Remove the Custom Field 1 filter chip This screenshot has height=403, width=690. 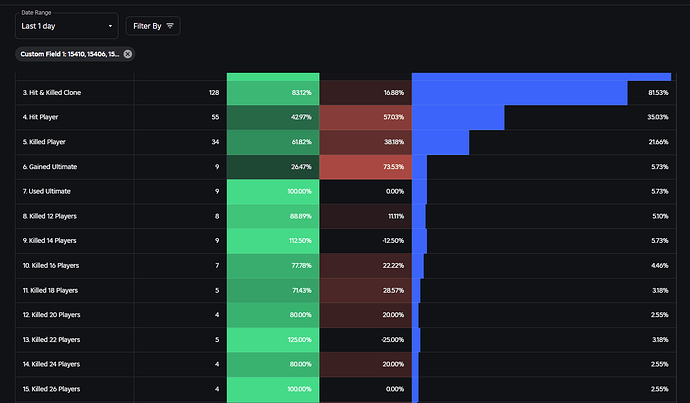coord(128,54)
